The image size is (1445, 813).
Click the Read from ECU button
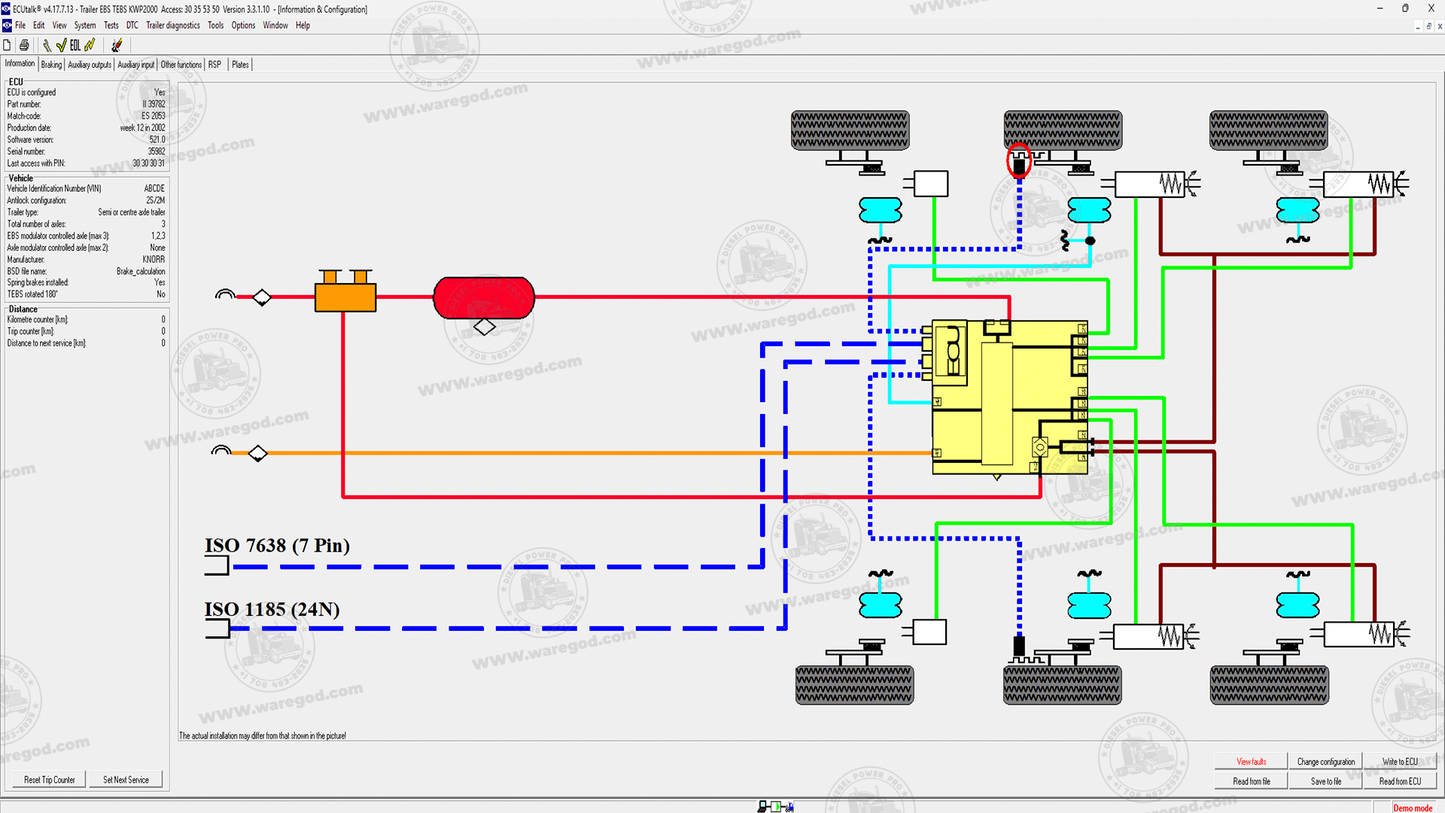[1400, 781]
